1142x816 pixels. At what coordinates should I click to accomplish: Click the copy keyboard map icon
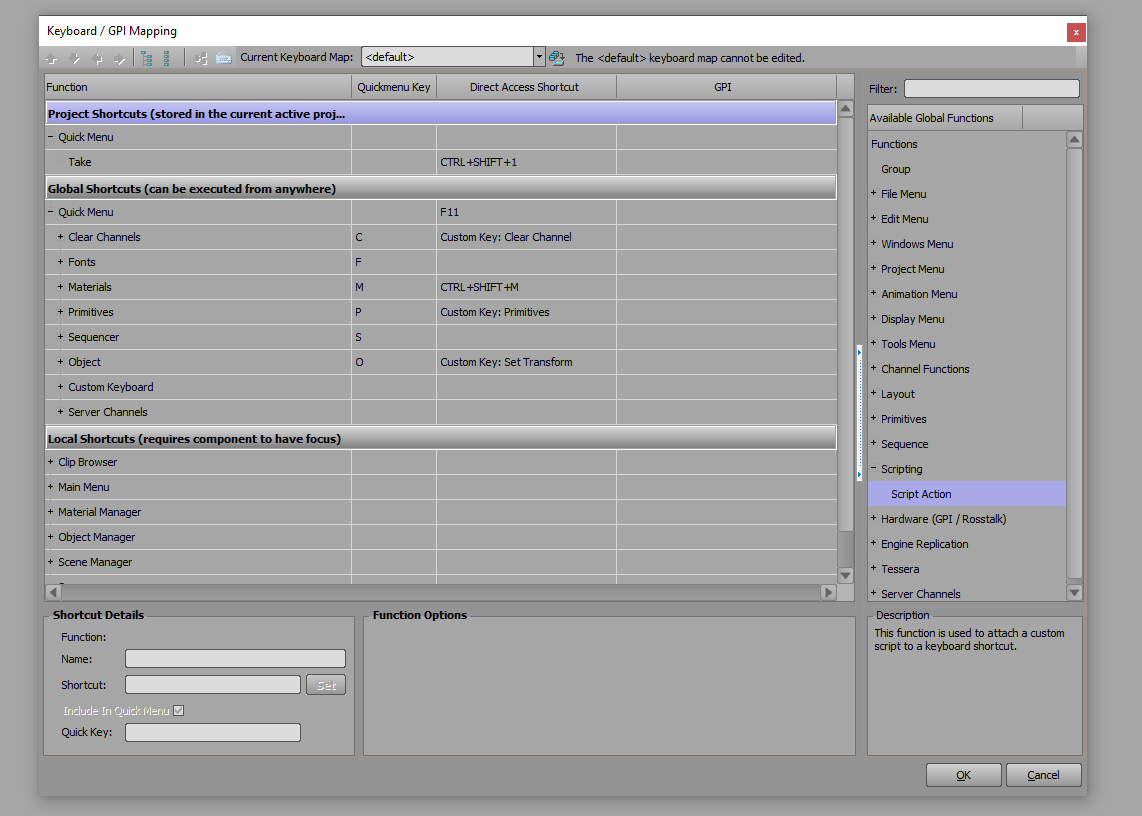[x=556, y=58]
